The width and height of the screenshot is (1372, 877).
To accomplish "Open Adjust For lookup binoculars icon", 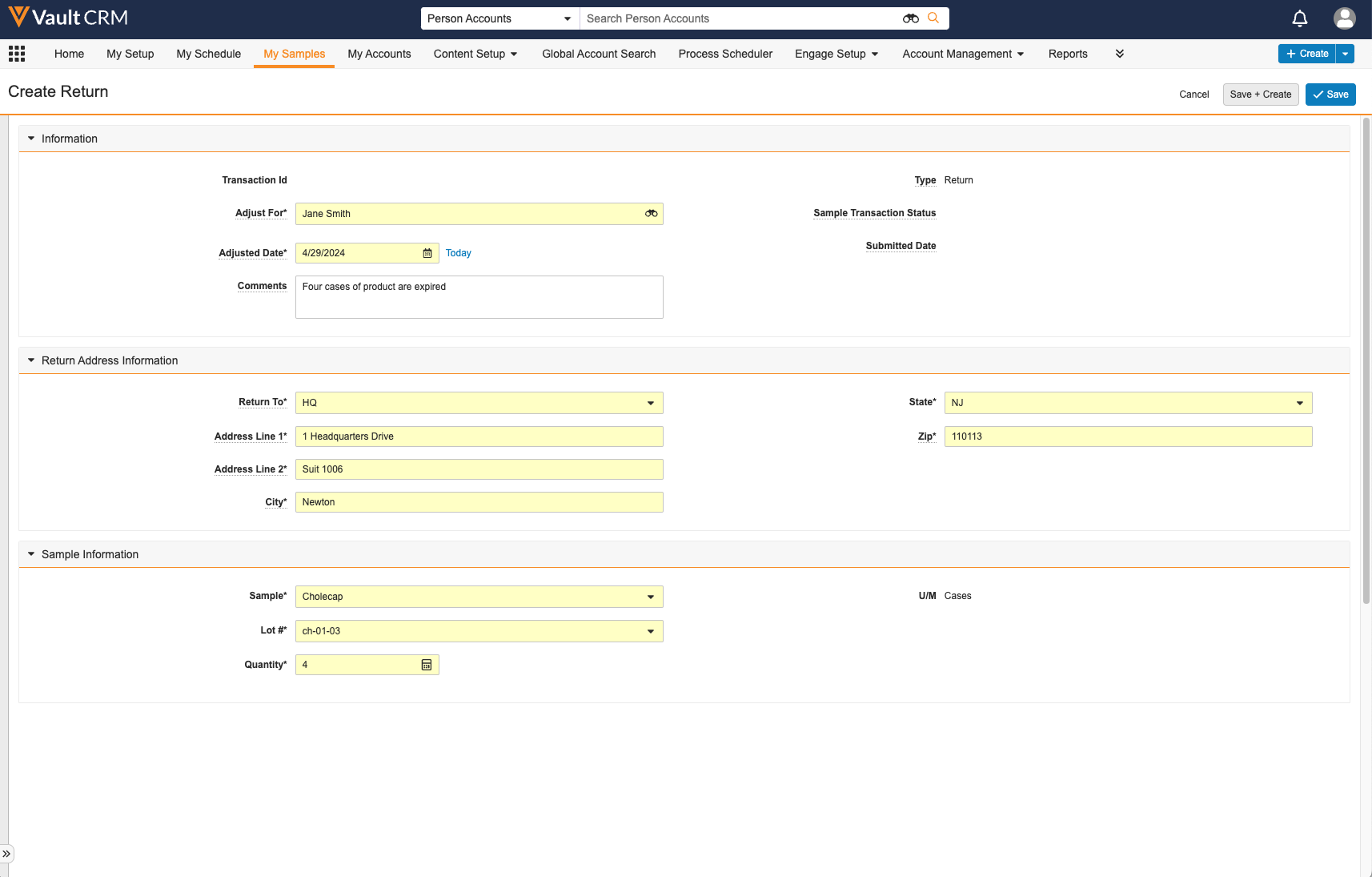I will 651,214.
